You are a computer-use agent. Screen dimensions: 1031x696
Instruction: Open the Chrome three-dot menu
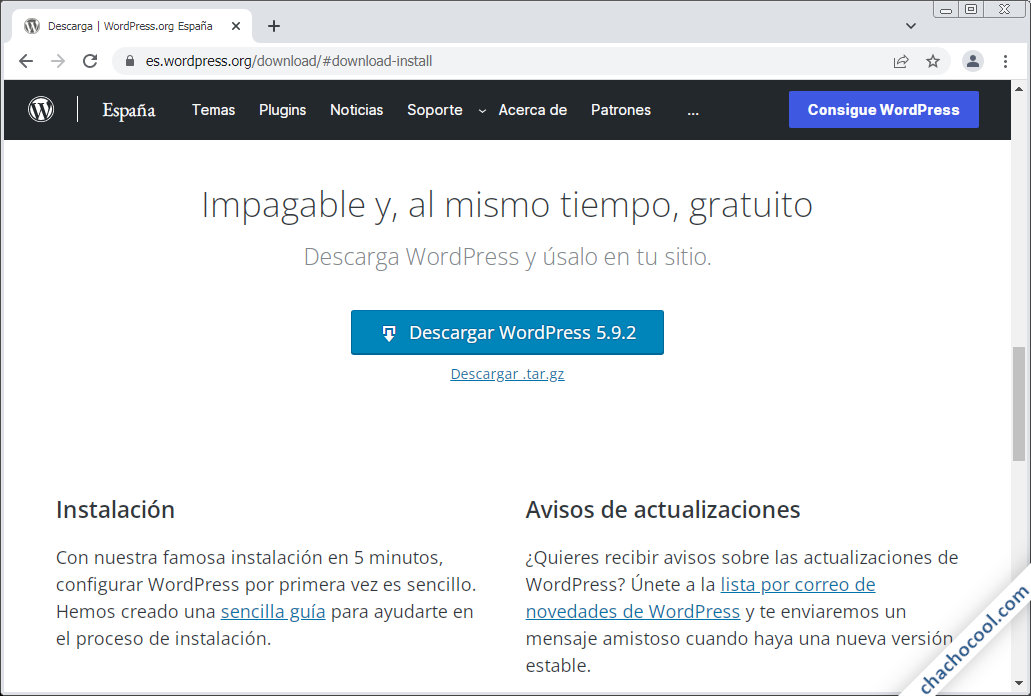(x=1005, y=61)
